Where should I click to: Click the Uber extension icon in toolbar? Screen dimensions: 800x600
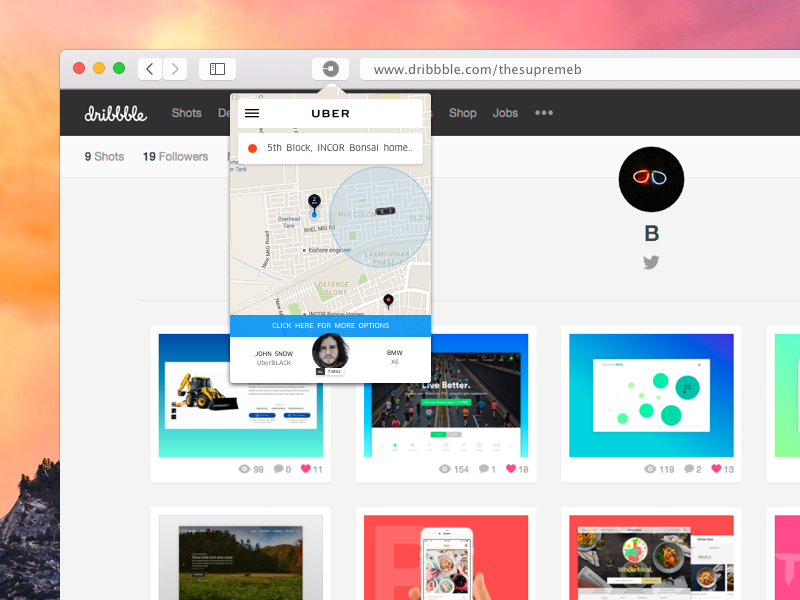(x=331, y=69)
